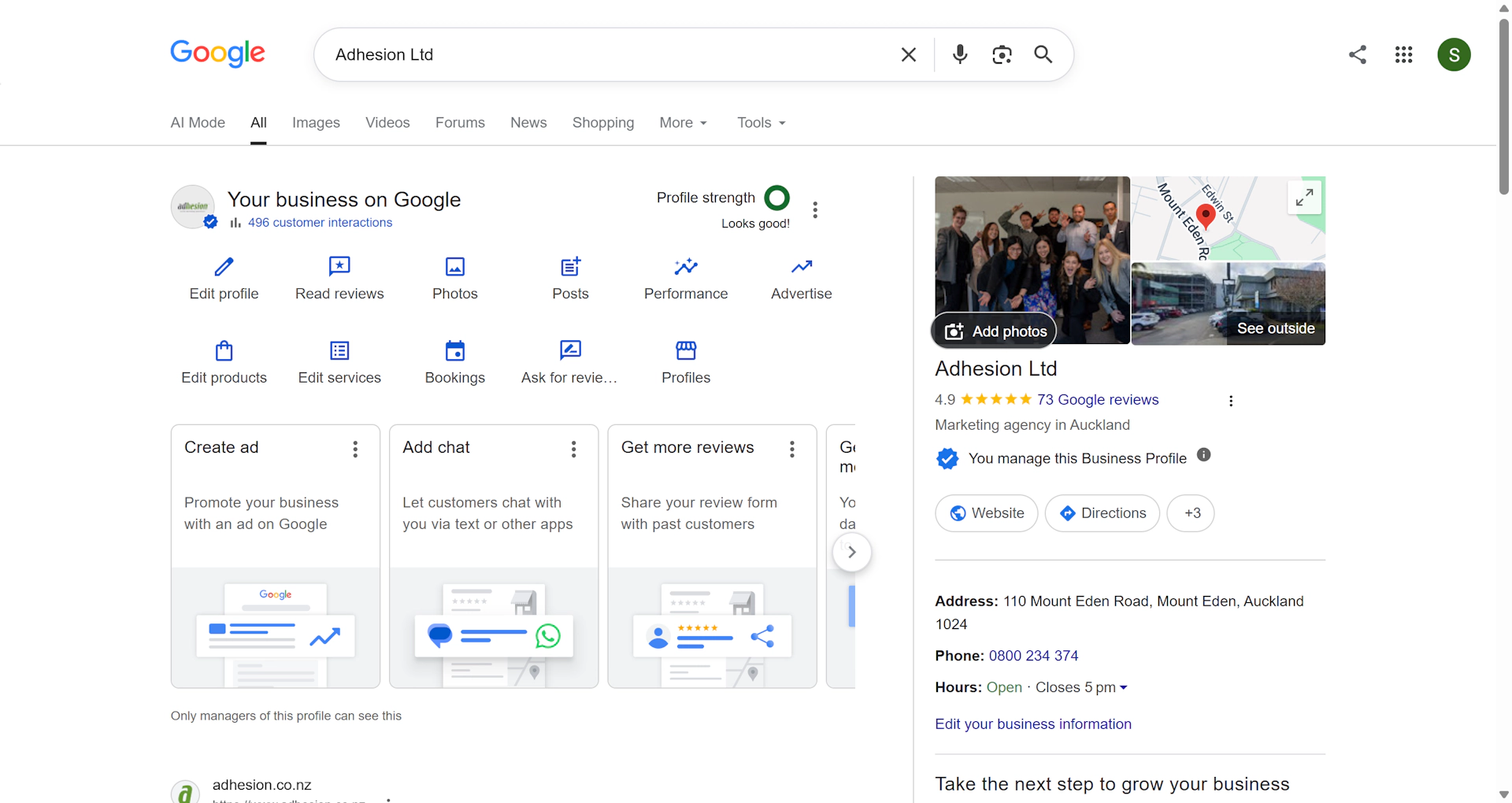Expand the map with the expand icon
Viewport: 1512px width, 803px height.
point(1304,197)
